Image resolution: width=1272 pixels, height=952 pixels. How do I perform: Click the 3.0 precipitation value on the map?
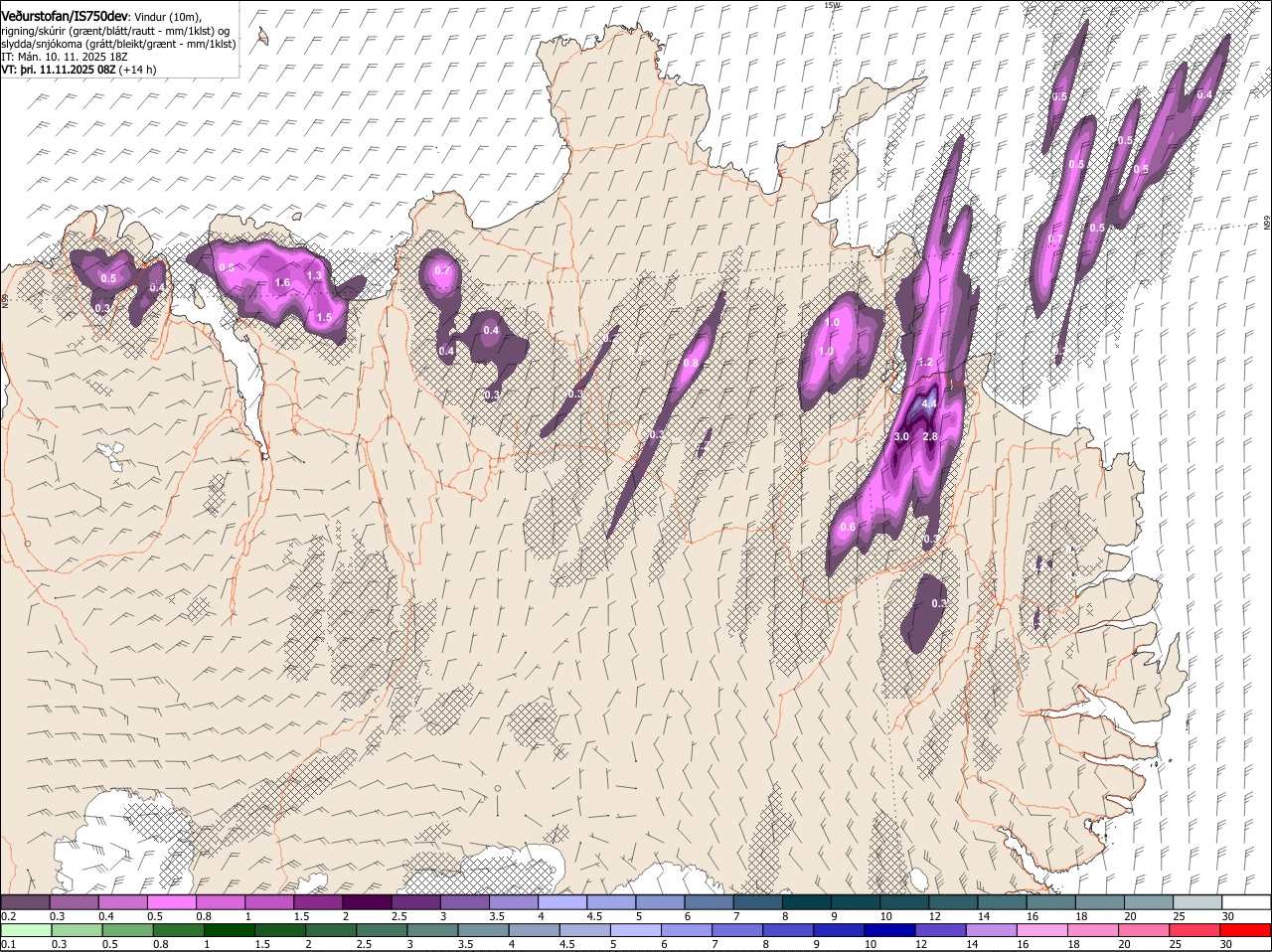[x=902, y=436]
